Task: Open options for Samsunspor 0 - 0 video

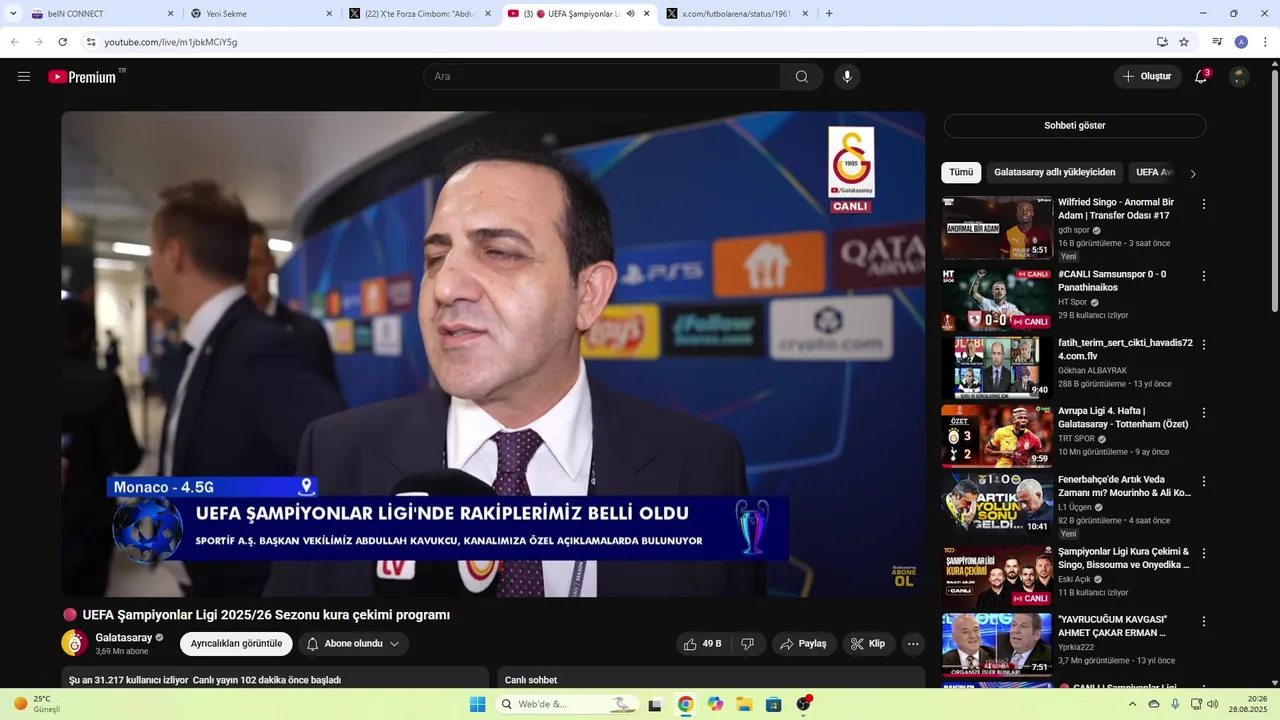Action: point(1204,276)
